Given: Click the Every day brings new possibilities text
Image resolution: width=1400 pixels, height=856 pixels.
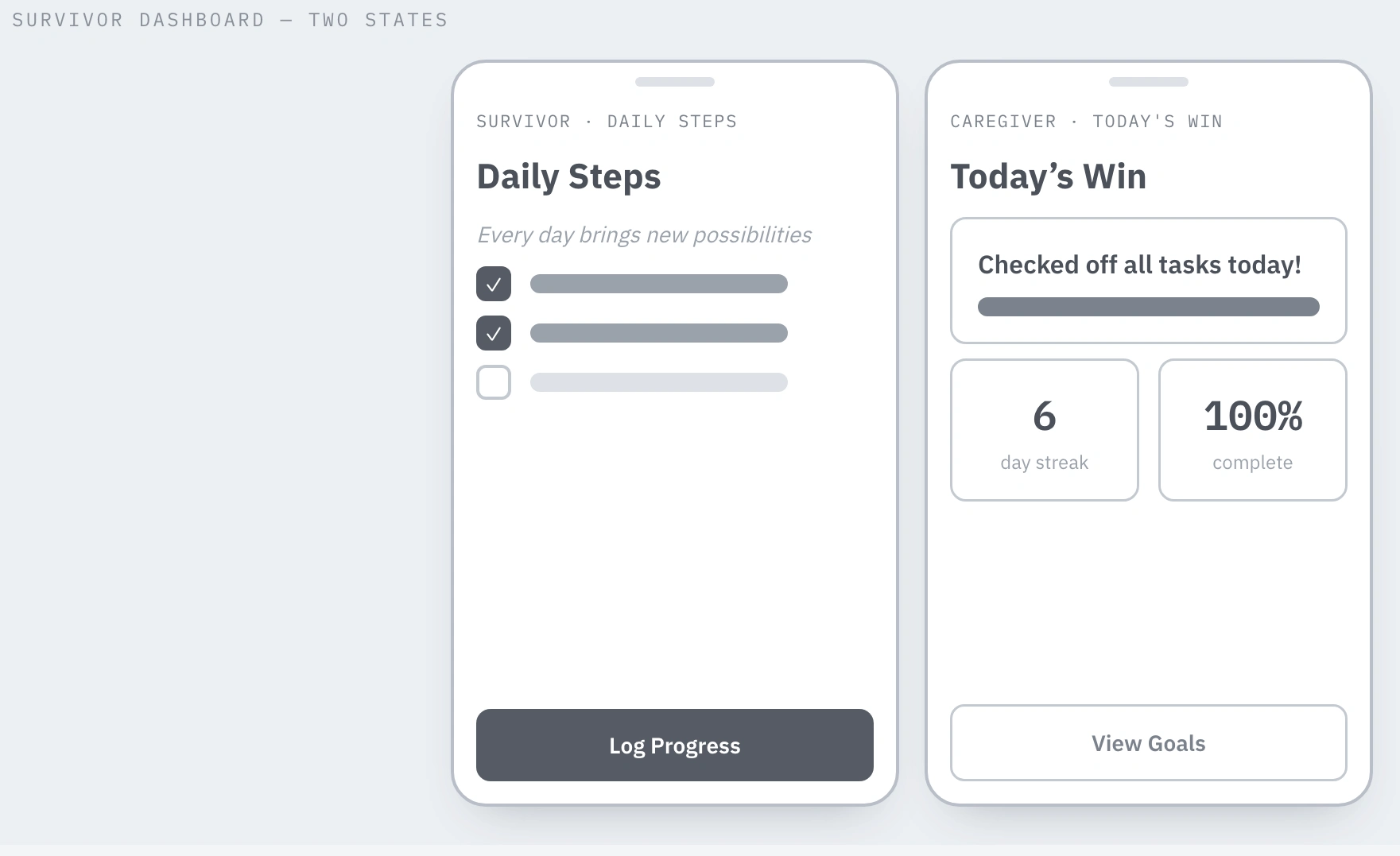Looking at the screenshot, I should pyautogui.click(x=644, y=235).
